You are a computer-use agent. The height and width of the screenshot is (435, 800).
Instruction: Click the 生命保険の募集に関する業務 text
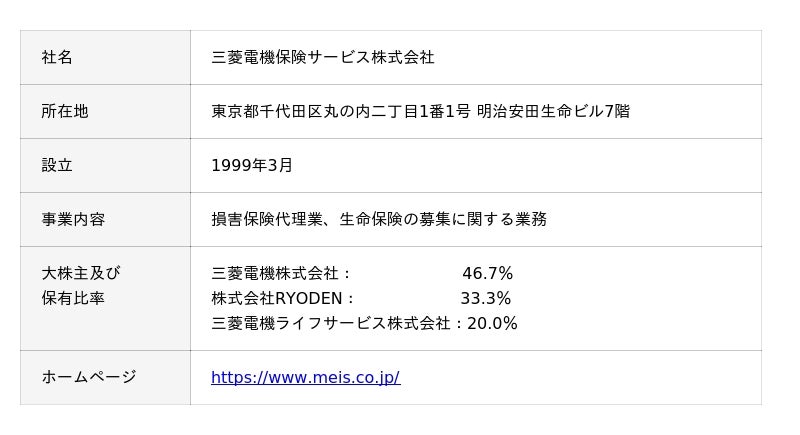click(443, 219)
